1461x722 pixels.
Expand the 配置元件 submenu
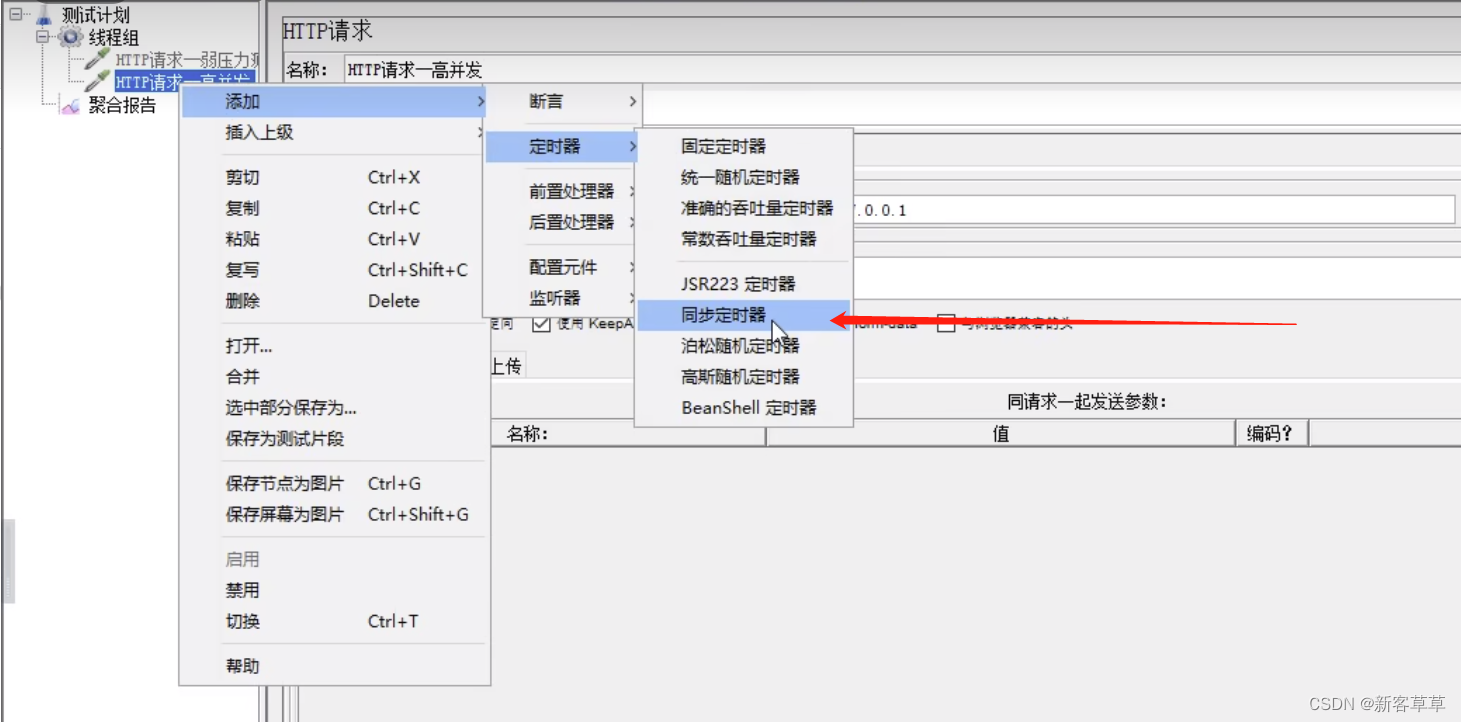tap(563, 267)
